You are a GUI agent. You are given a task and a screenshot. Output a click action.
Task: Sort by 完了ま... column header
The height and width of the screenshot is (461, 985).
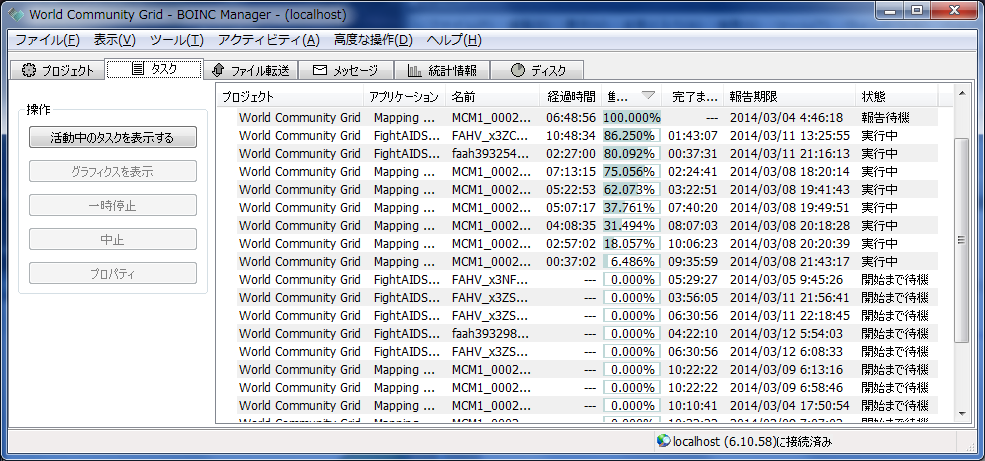tap(694, 97)
